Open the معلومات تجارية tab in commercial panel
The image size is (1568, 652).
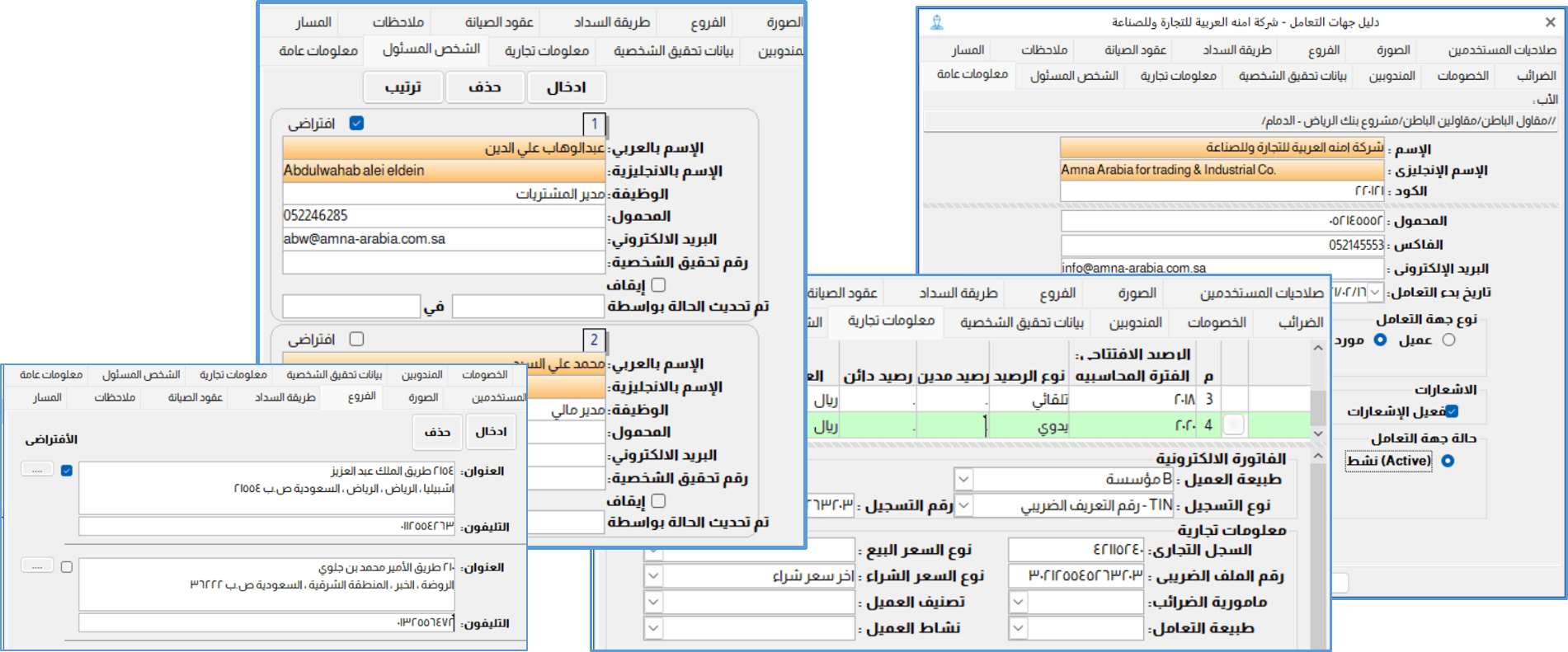[891, 321]
